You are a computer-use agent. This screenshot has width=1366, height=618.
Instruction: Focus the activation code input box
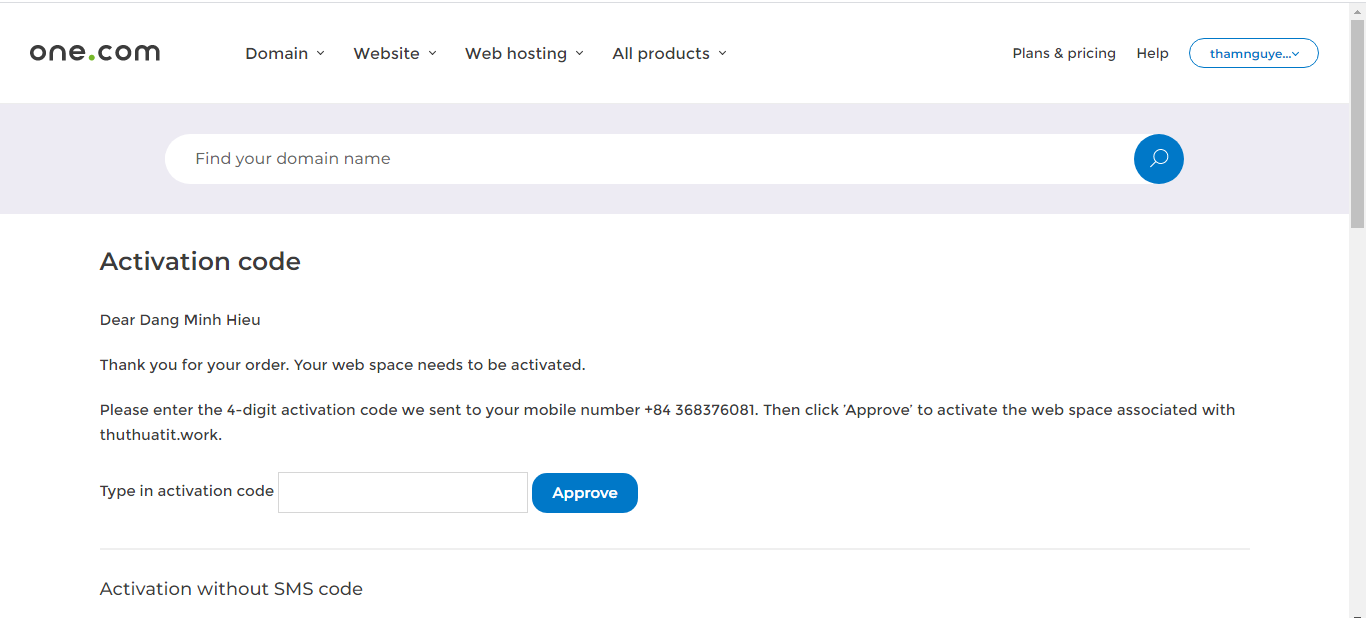pyautogui.click(x=402, y=492)
